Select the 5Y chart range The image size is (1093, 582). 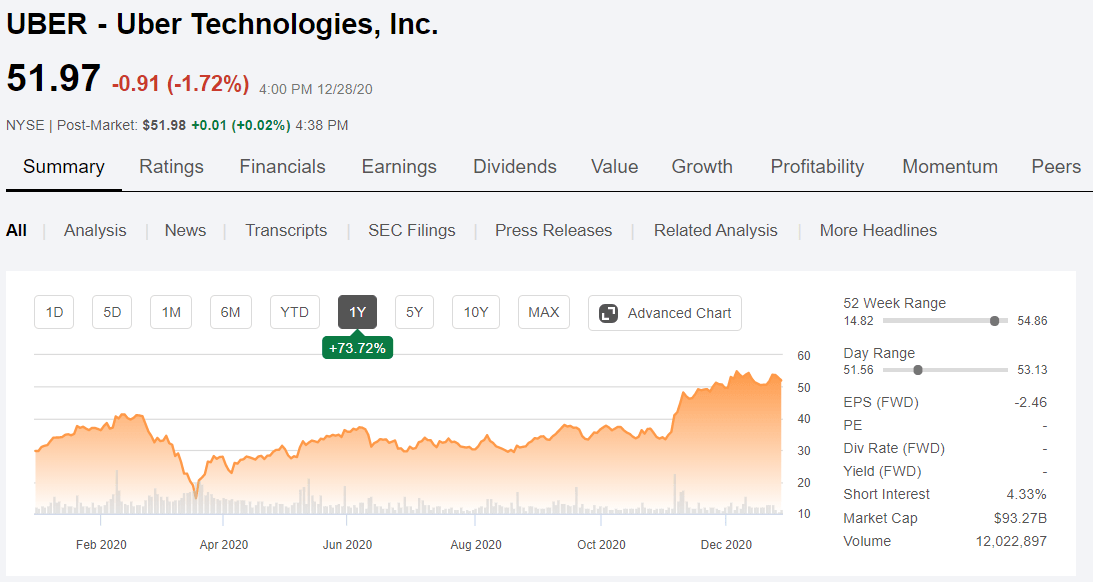click(x=415, y=312)
